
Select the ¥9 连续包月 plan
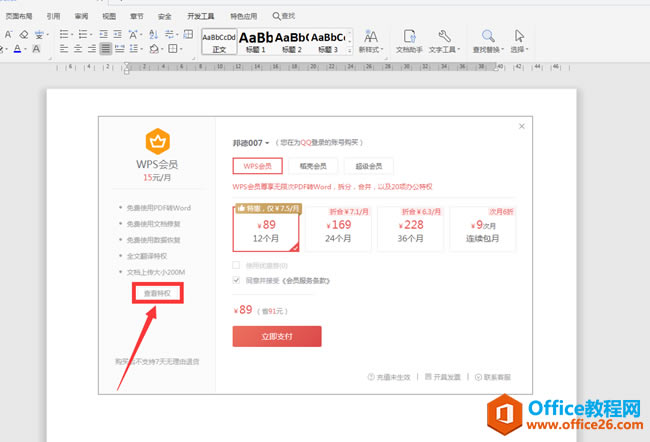(483, 229)
